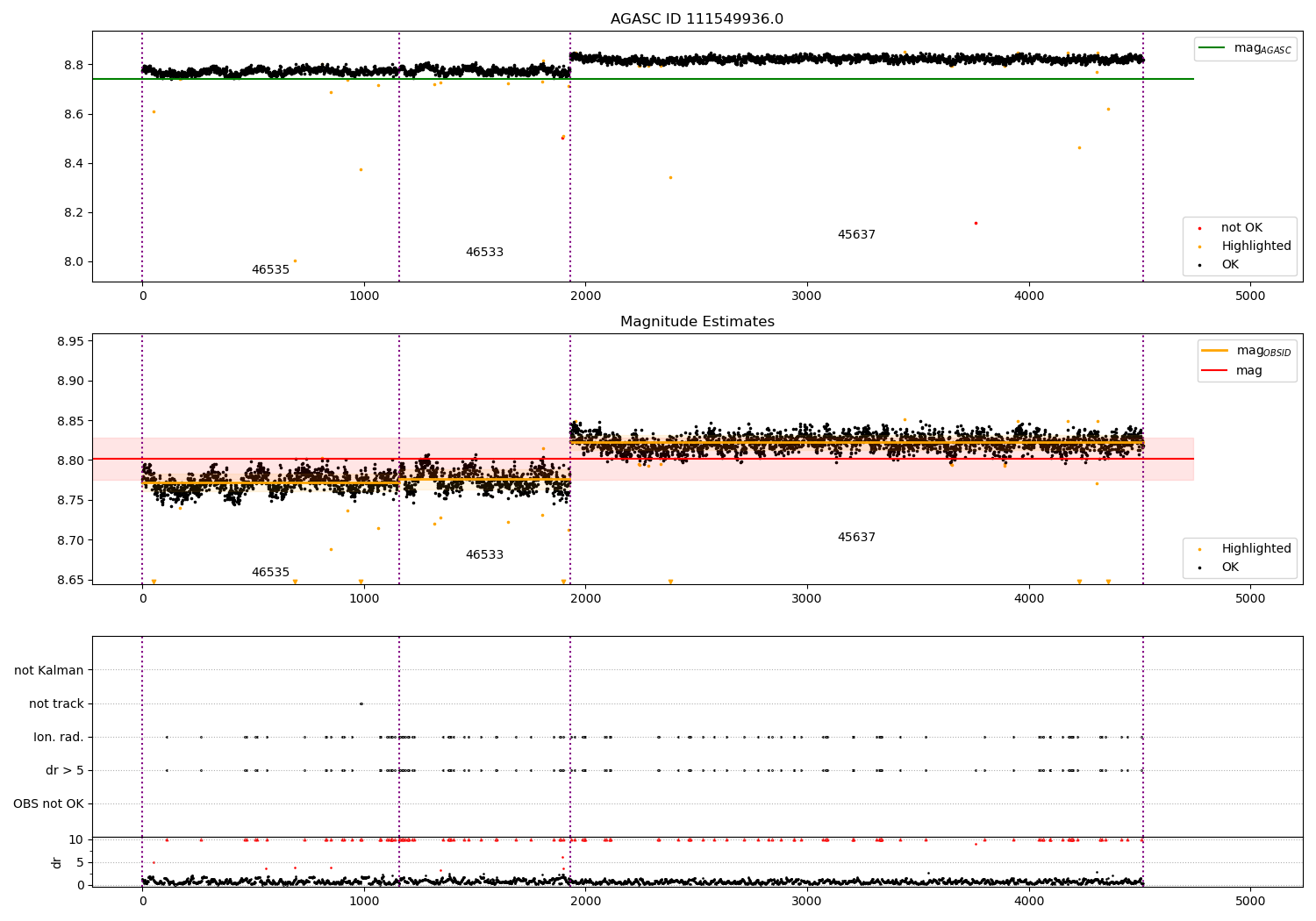
Task: Click the 8.8 tick label on the top plot
Action: point(74,66)
